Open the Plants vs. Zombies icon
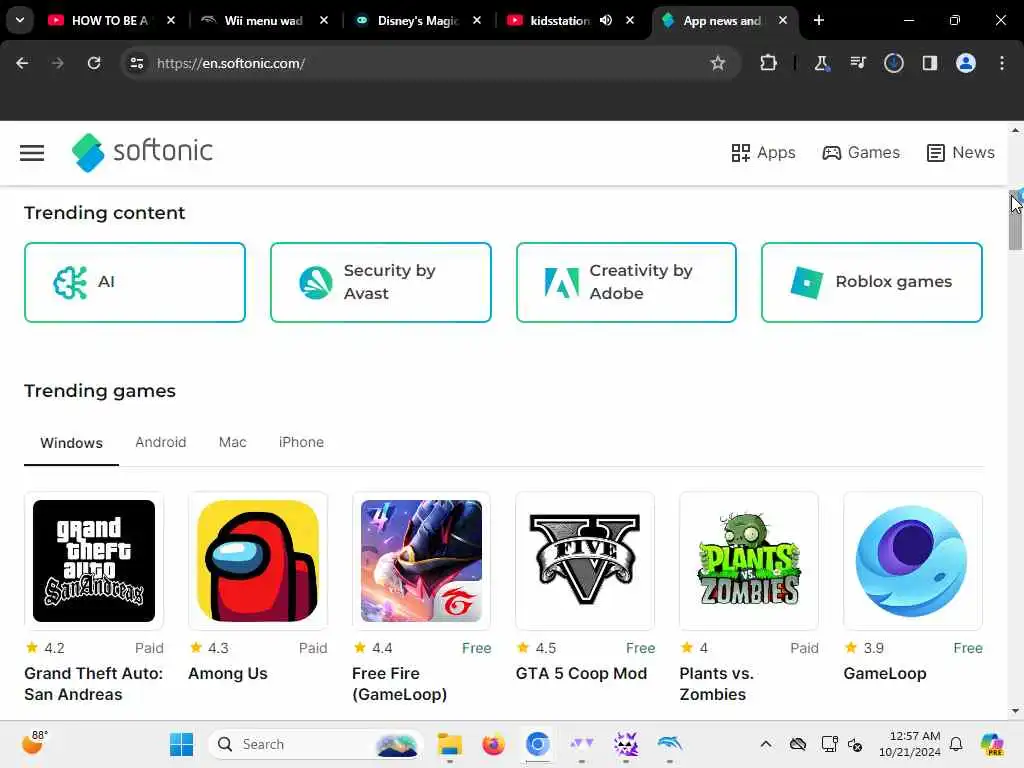 [749, 561]
